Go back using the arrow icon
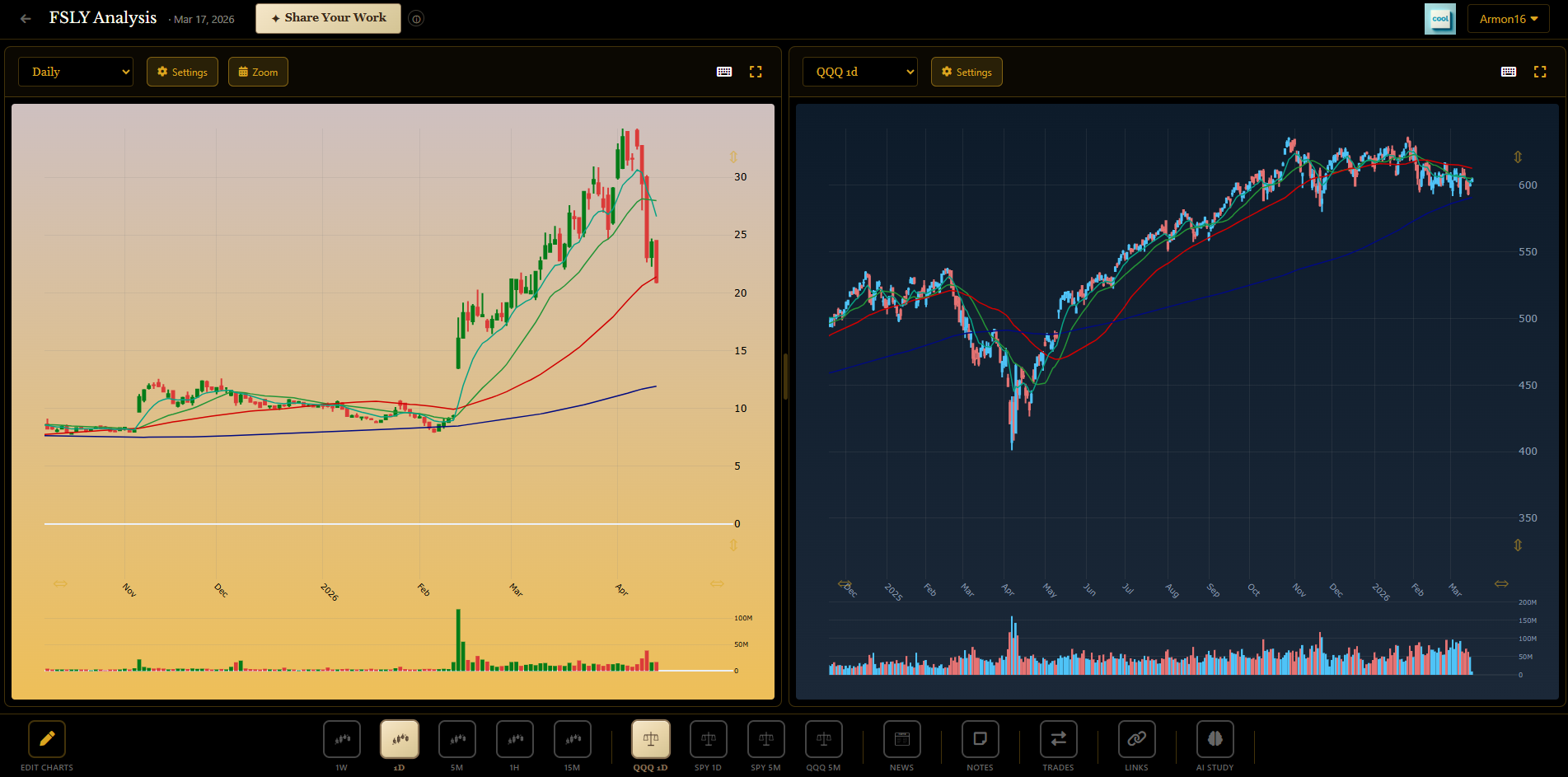 click(26, 18)
